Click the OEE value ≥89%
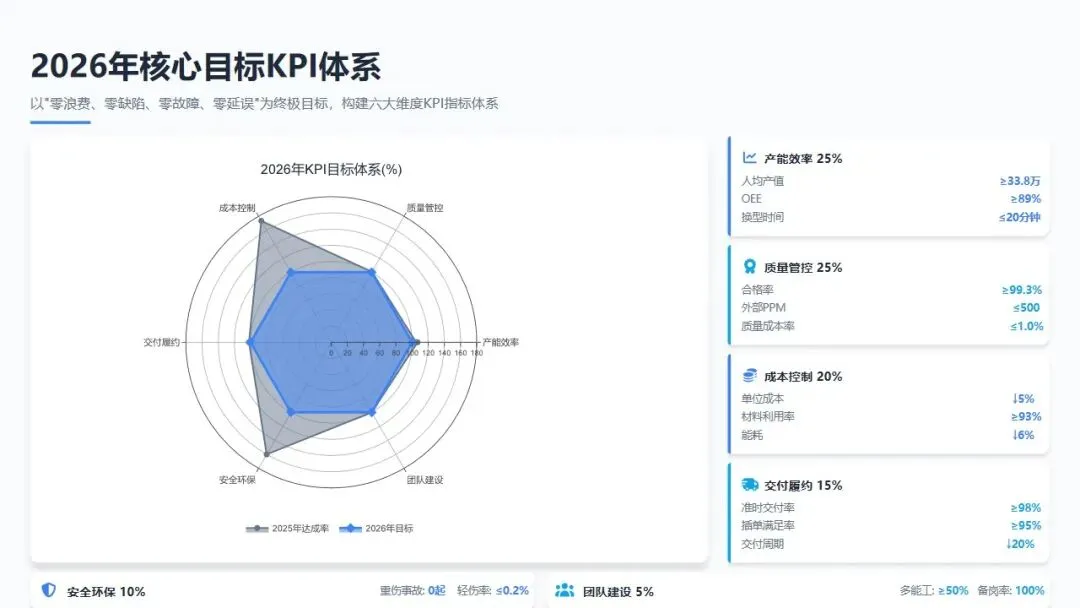This screenshot has height=608, width=1080. (x=1026, y=198)
